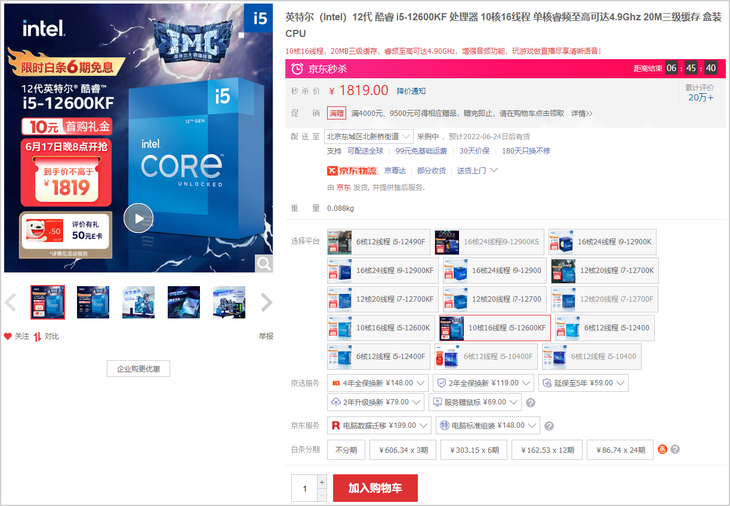The height and width of the screenshot is (506, 730).
Task: Select the second product thumbnail
Action: pos(93,302)
